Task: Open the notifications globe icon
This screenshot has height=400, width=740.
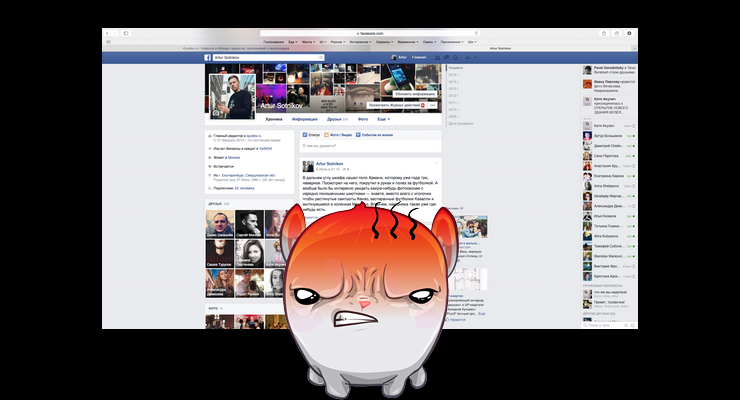Action: [455, 58]
